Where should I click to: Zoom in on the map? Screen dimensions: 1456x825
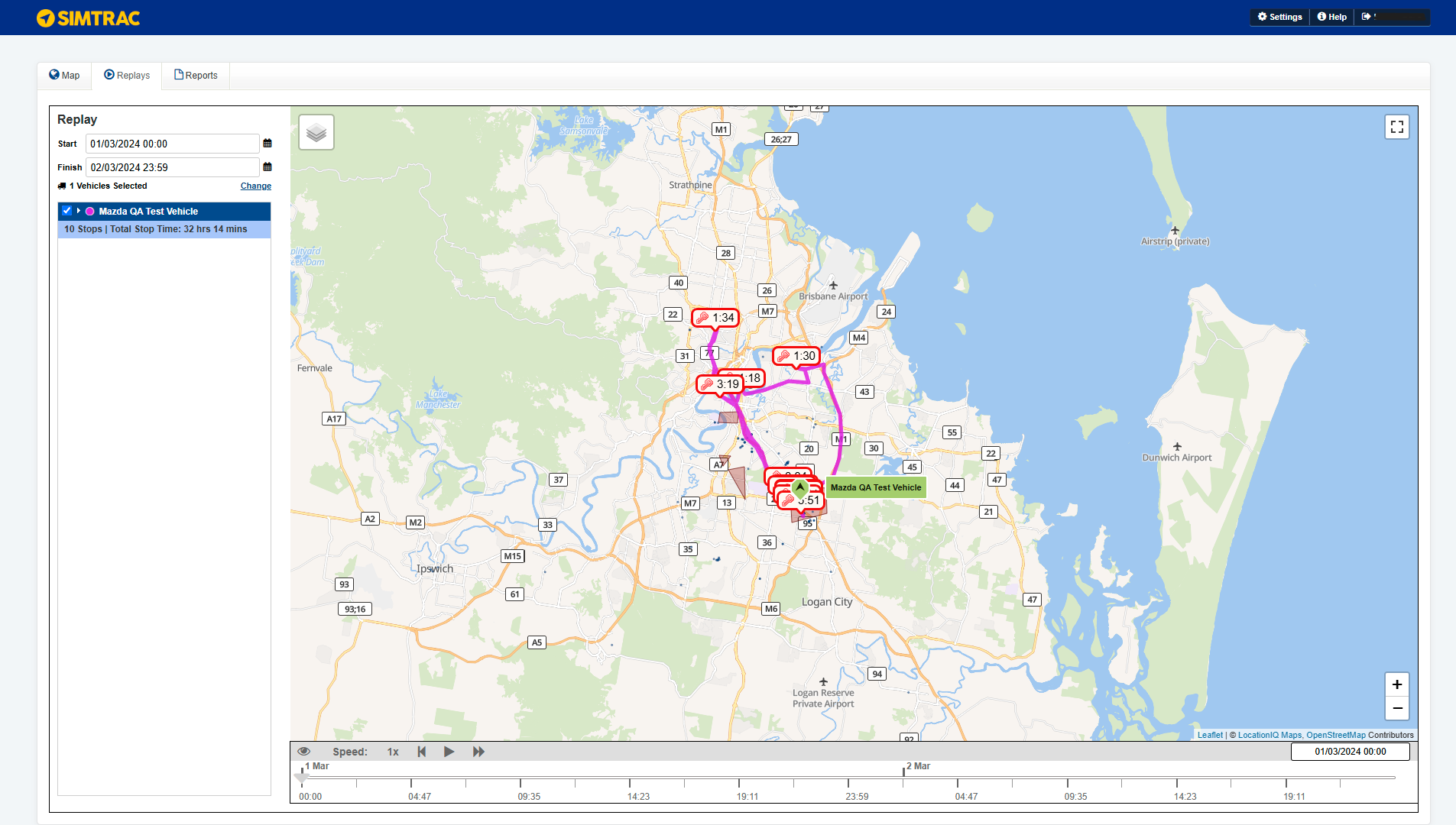point(1396,684)
